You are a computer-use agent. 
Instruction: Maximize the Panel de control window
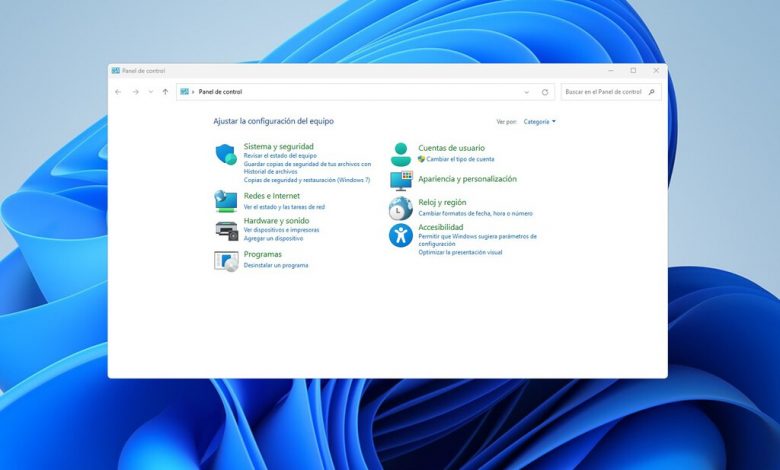633,71
